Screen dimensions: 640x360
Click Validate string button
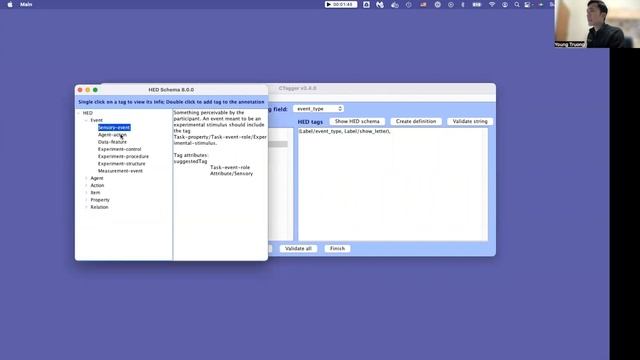click(470, 122)
